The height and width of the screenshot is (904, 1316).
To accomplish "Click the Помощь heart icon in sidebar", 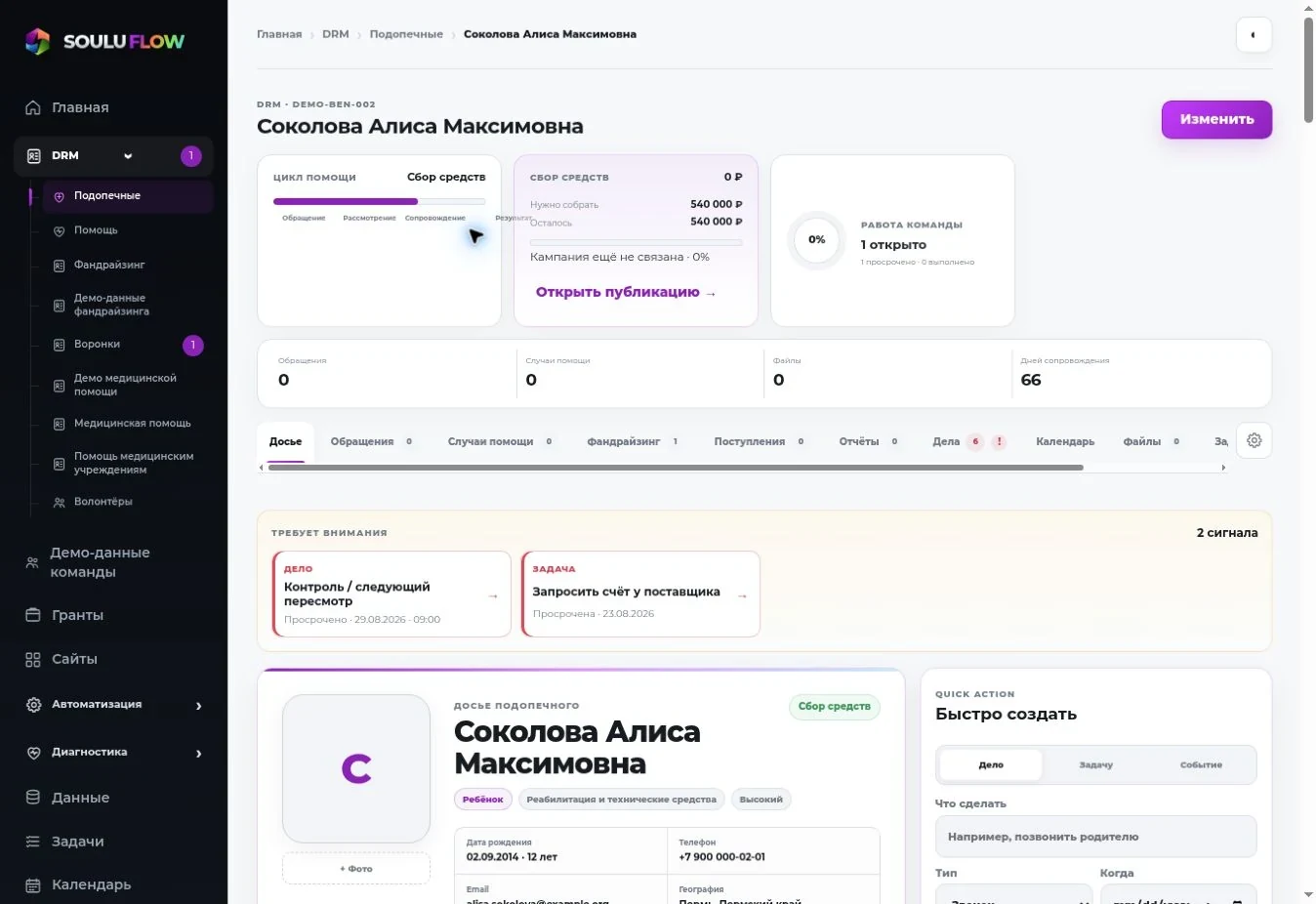I will (x=59, y=231).
